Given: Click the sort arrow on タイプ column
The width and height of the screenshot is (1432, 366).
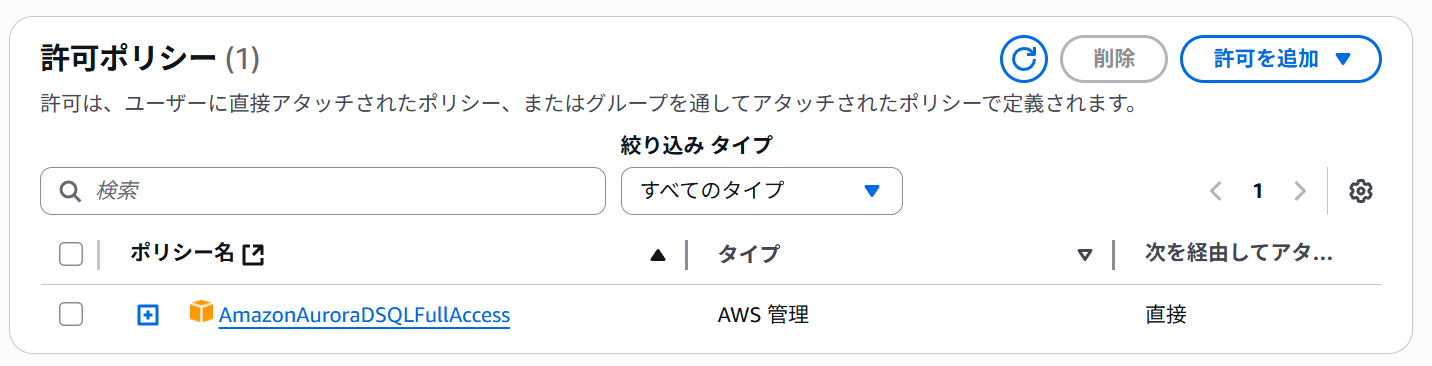Looking at the screenshot, I should click(1085, 256).
